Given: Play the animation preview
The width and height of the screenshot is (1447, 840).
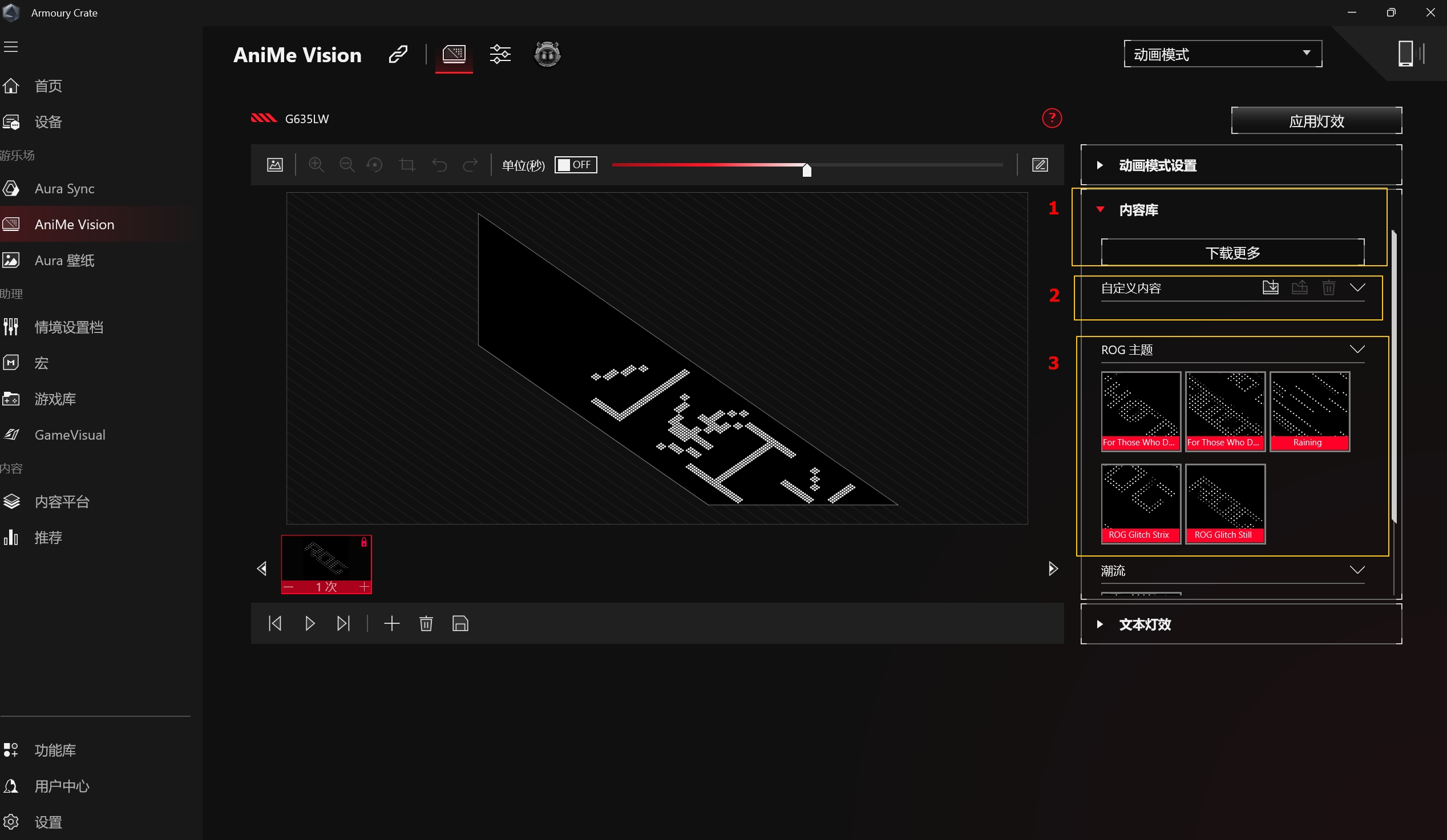Looking at the screenshot, I should 309,624.
